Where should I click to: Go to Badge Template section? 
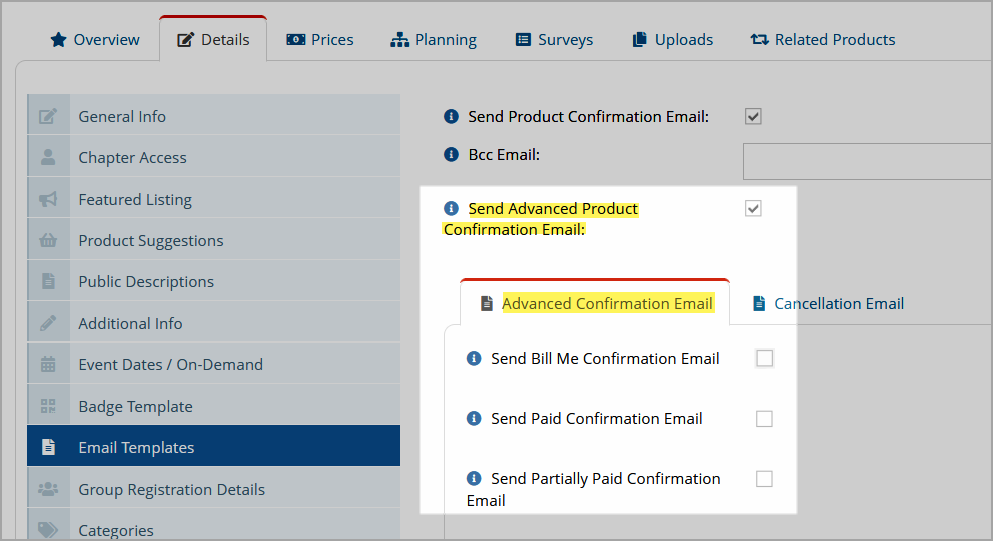[213, 406]
